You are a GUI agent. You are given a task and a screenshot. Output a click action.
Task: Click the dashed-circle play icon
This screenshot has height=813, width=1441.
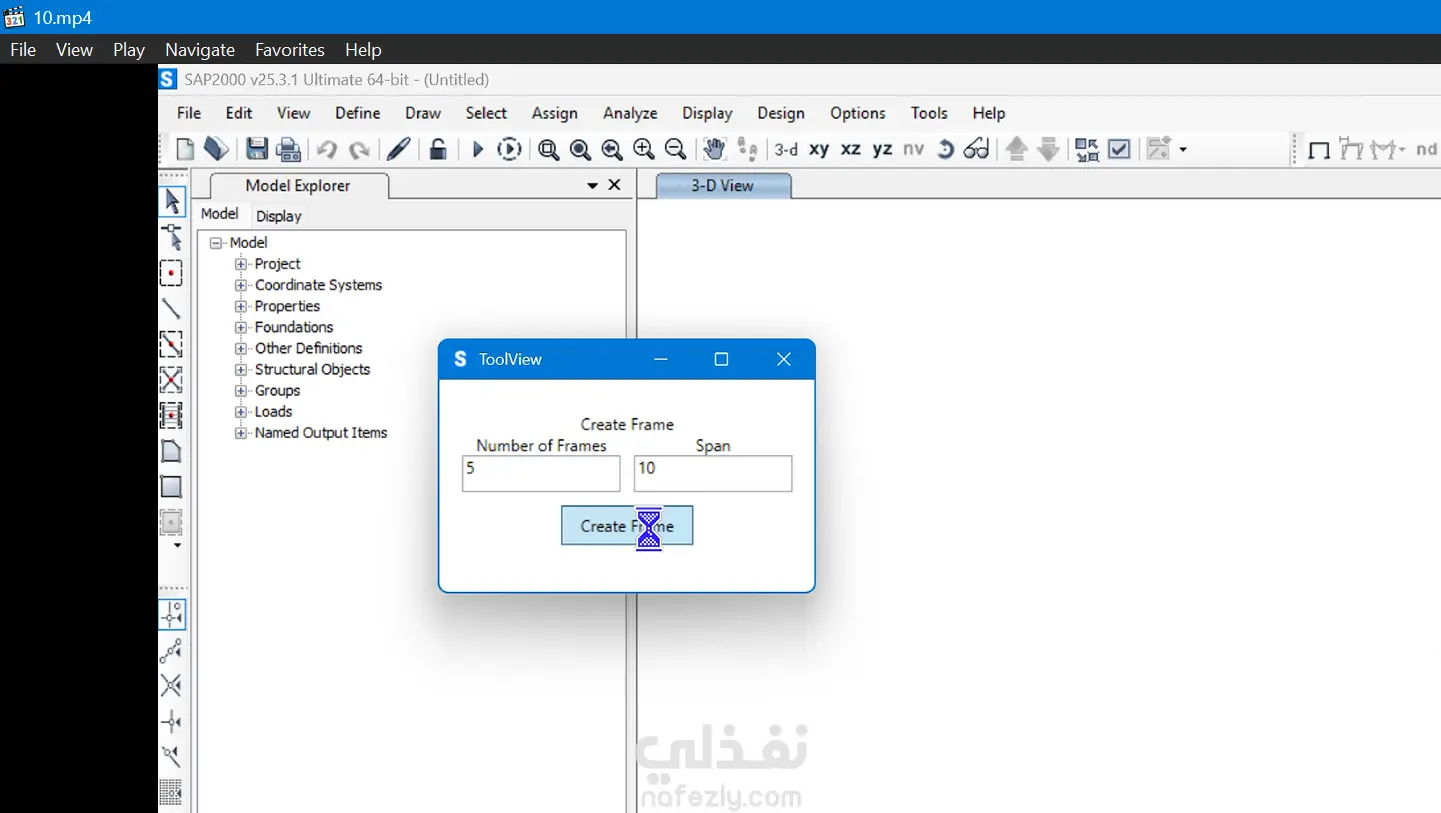510,149
